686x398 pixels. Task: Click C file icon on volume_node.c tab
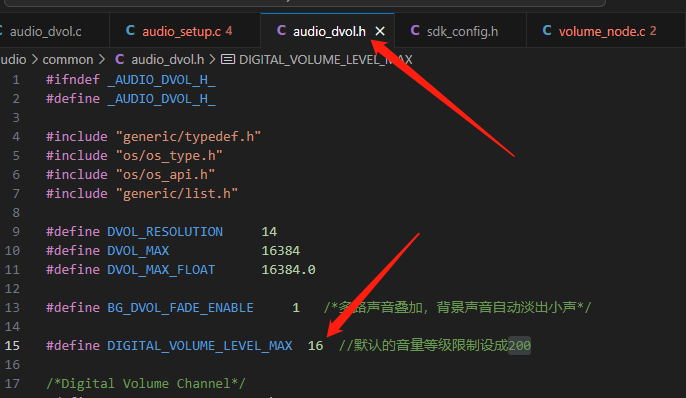[547, 31]
